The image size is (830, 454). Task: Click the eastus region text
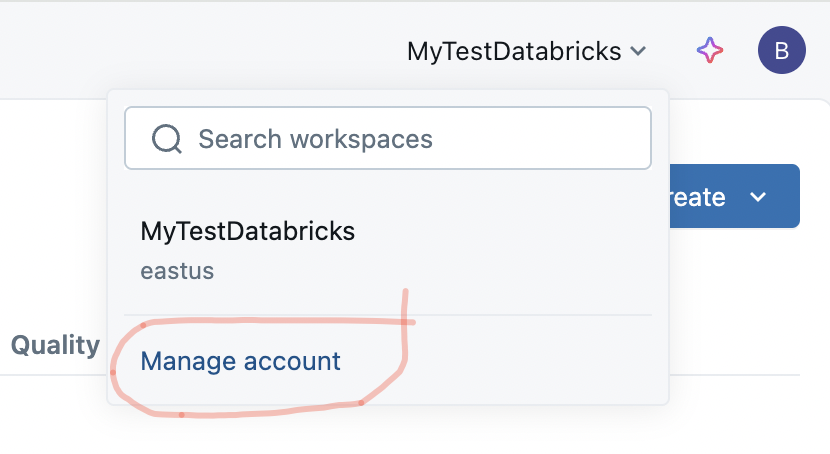pyautogui.click(x=177, y=271)
